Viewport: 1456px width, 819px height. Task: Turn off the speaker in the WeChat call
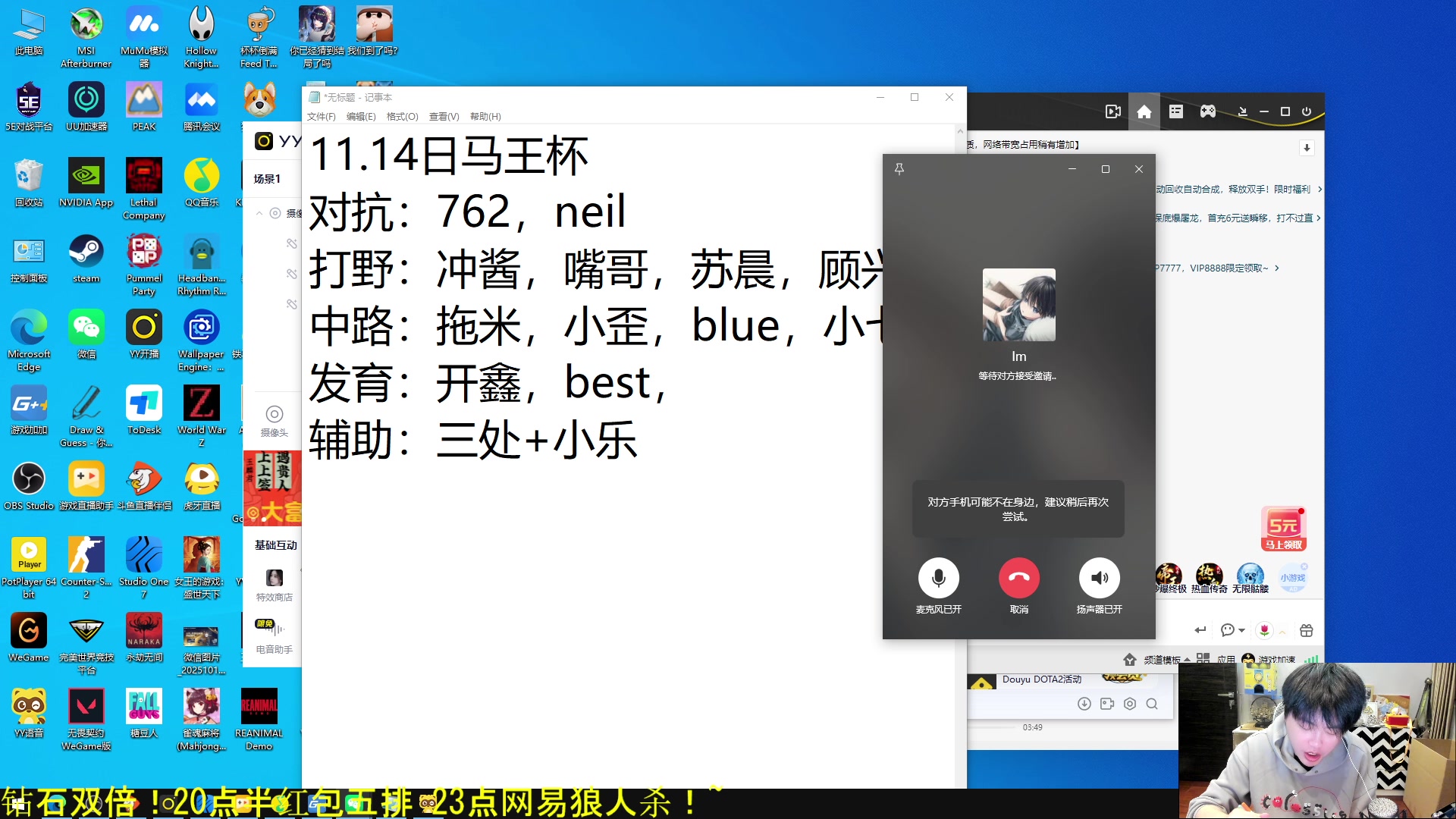click(x=1100, y=579)
